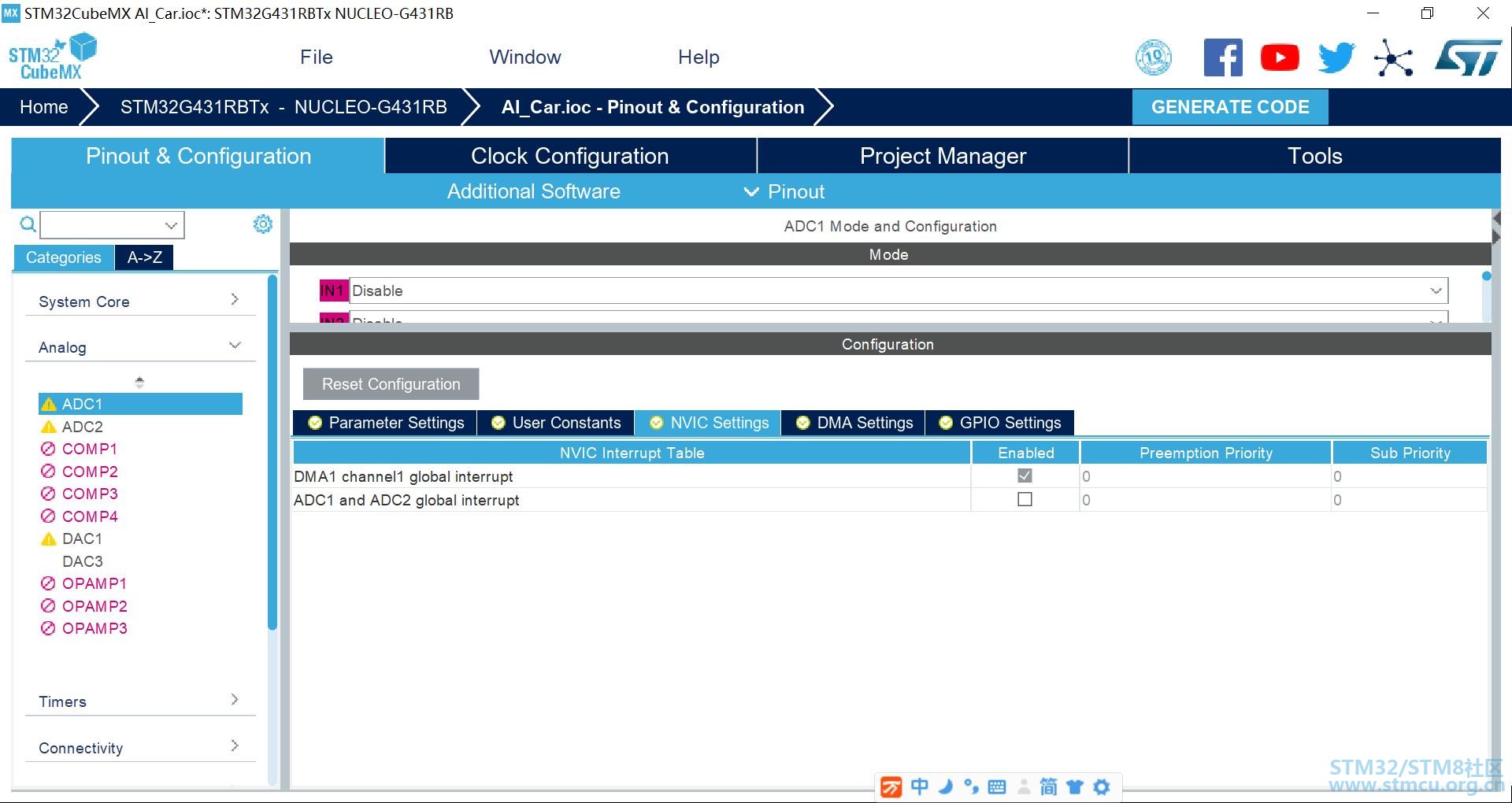Open the Help menu
The height and width of the screenshot is (803, 1512).
tap(699, 57)
